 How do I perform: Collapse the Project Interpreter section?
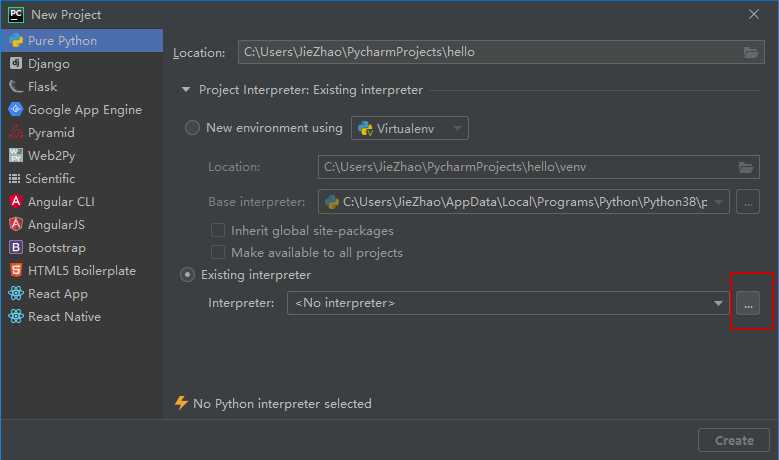point(186,90)
